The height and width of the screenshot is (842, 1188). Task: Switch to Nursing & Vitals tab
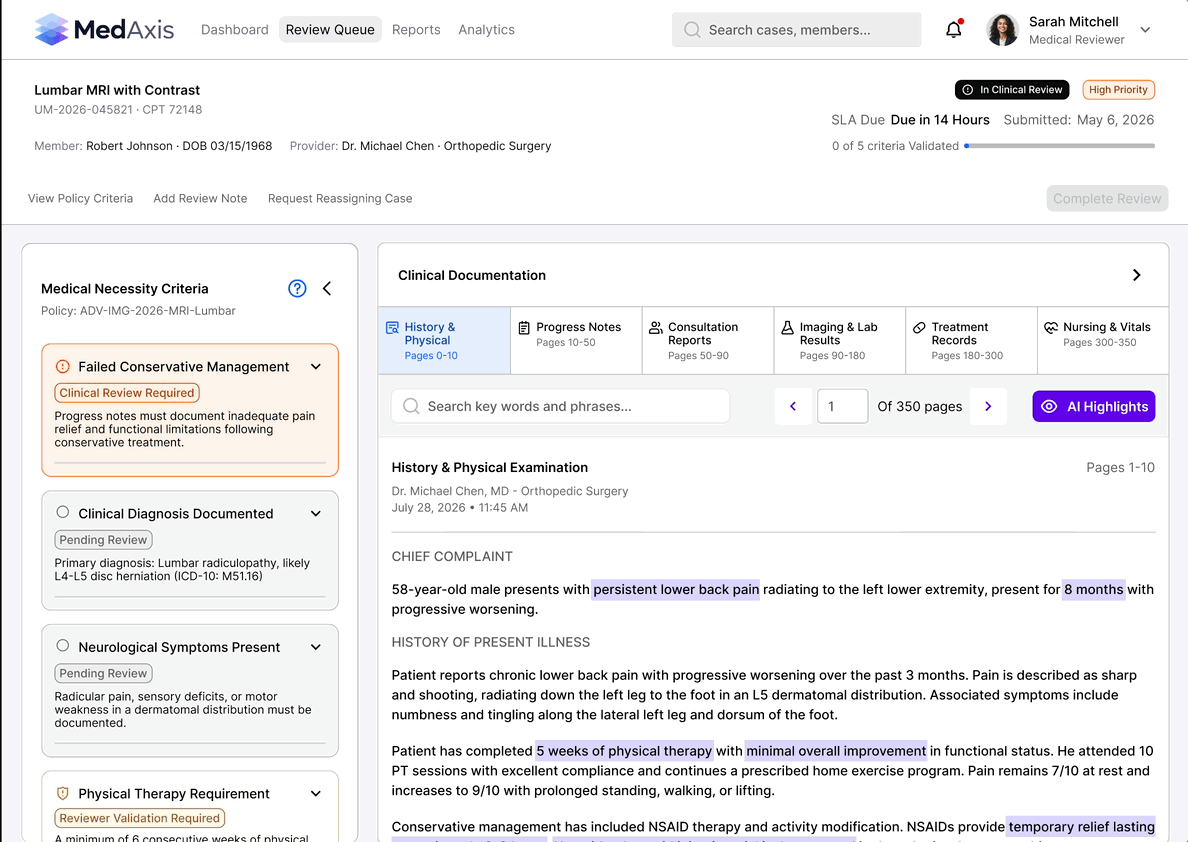(x=1103, y=340)
